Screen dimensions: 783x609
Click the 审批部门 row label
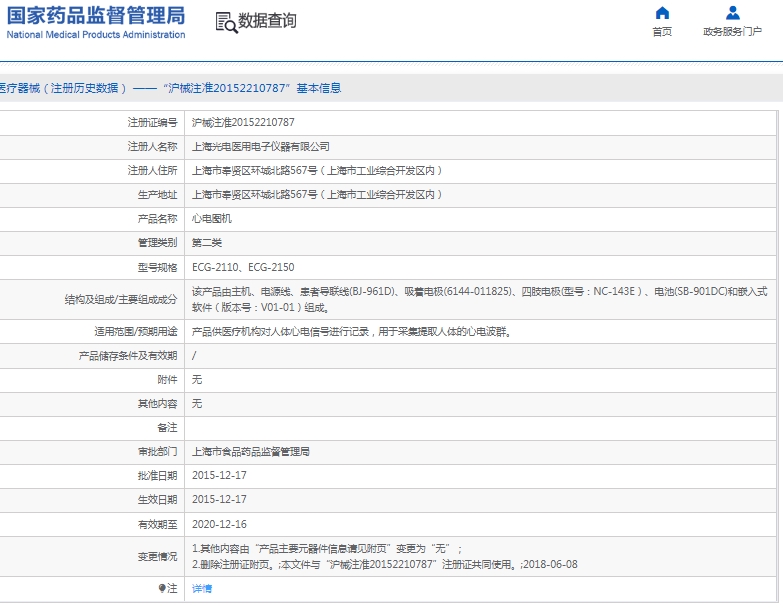157,452
